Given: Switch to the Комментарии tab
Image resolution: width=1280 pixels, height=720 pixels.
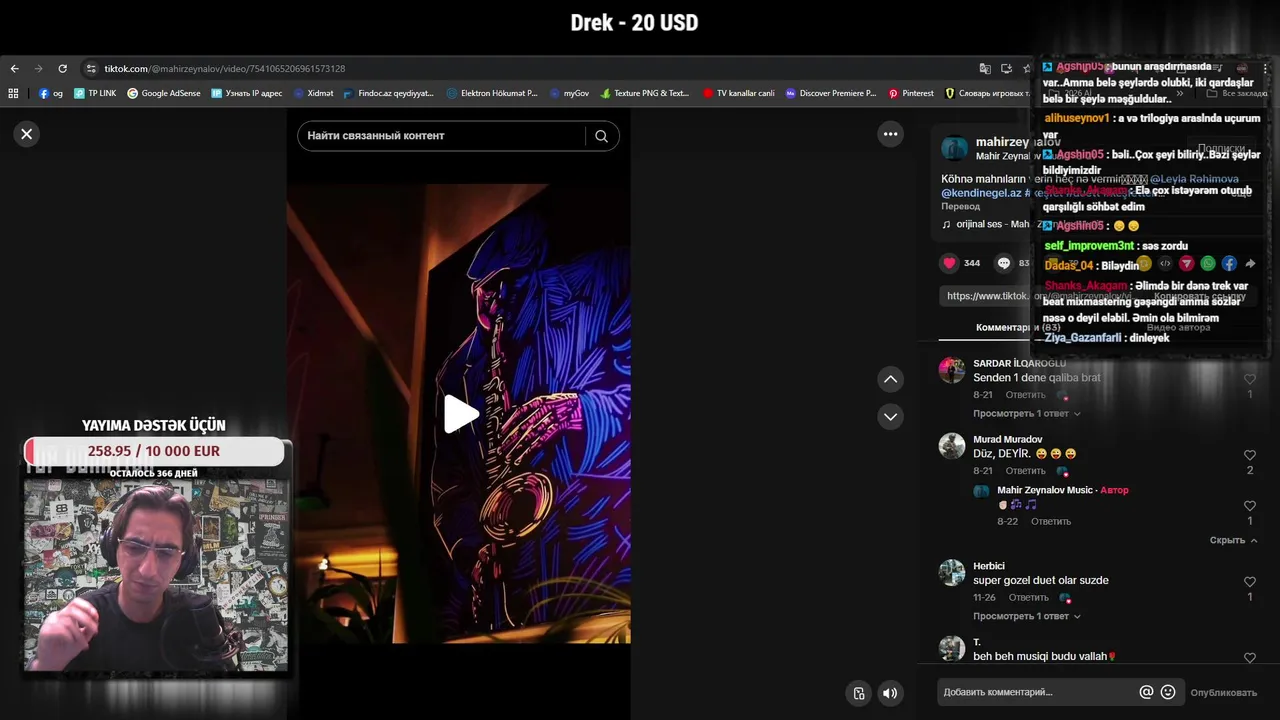Looking at the screenshot, I should 1018,327.
